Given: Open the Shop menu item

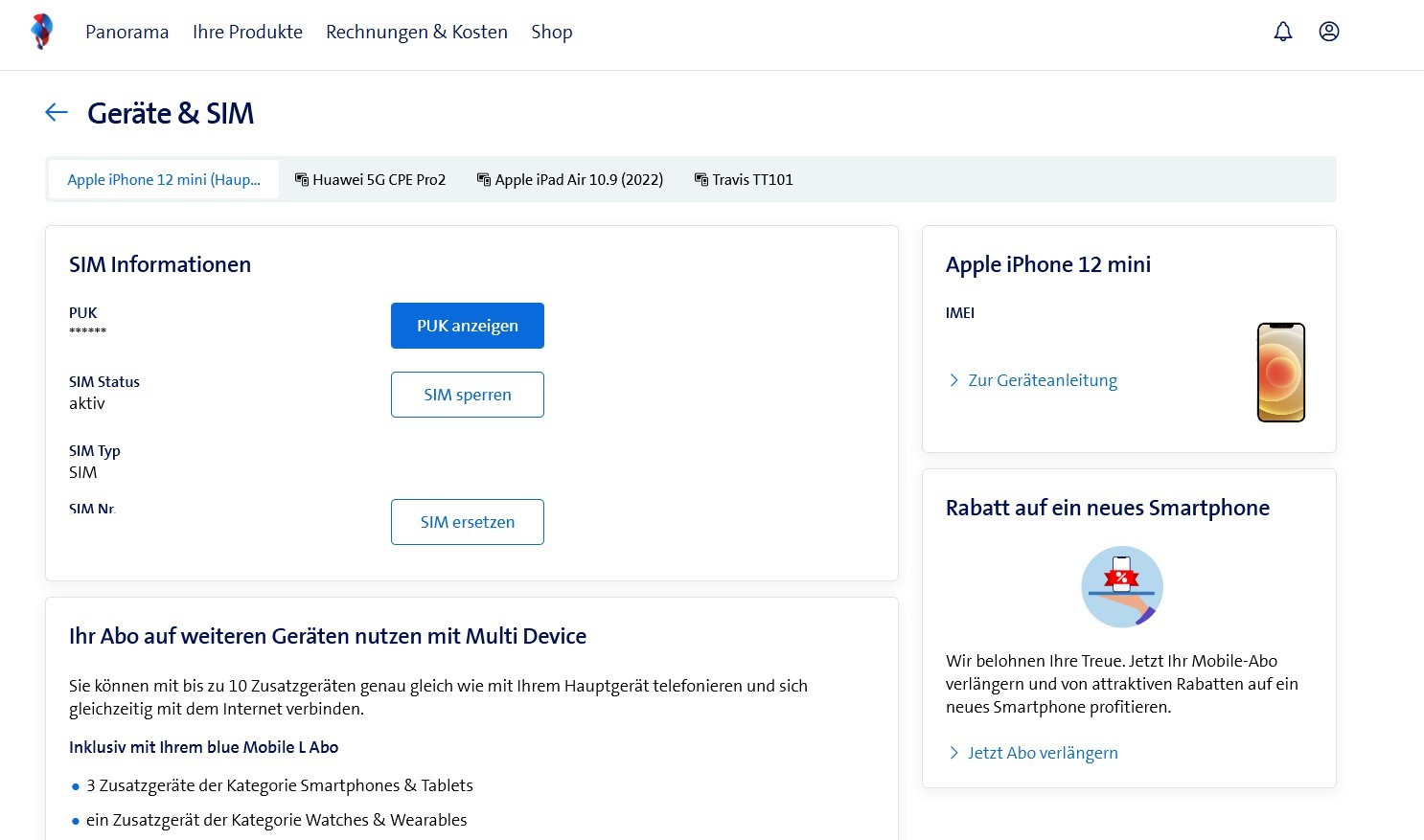Looking at the screenshot, I should point(551,32).
